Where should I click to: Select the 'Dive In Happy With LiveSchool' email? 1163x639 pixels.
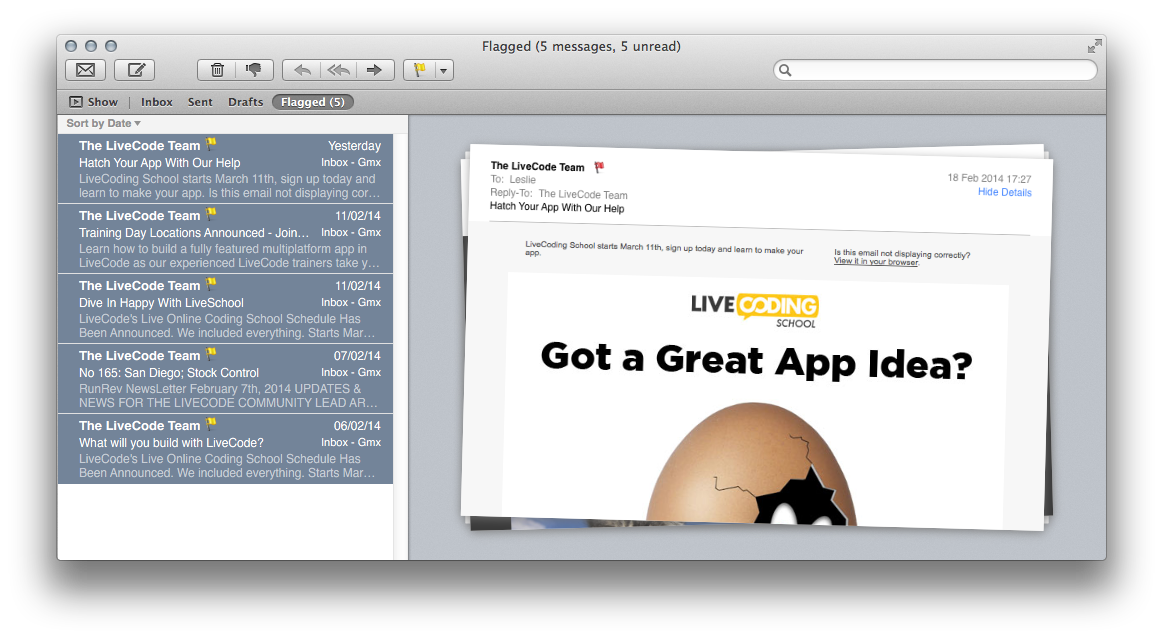pyautogui.click(x=225, y=309)
